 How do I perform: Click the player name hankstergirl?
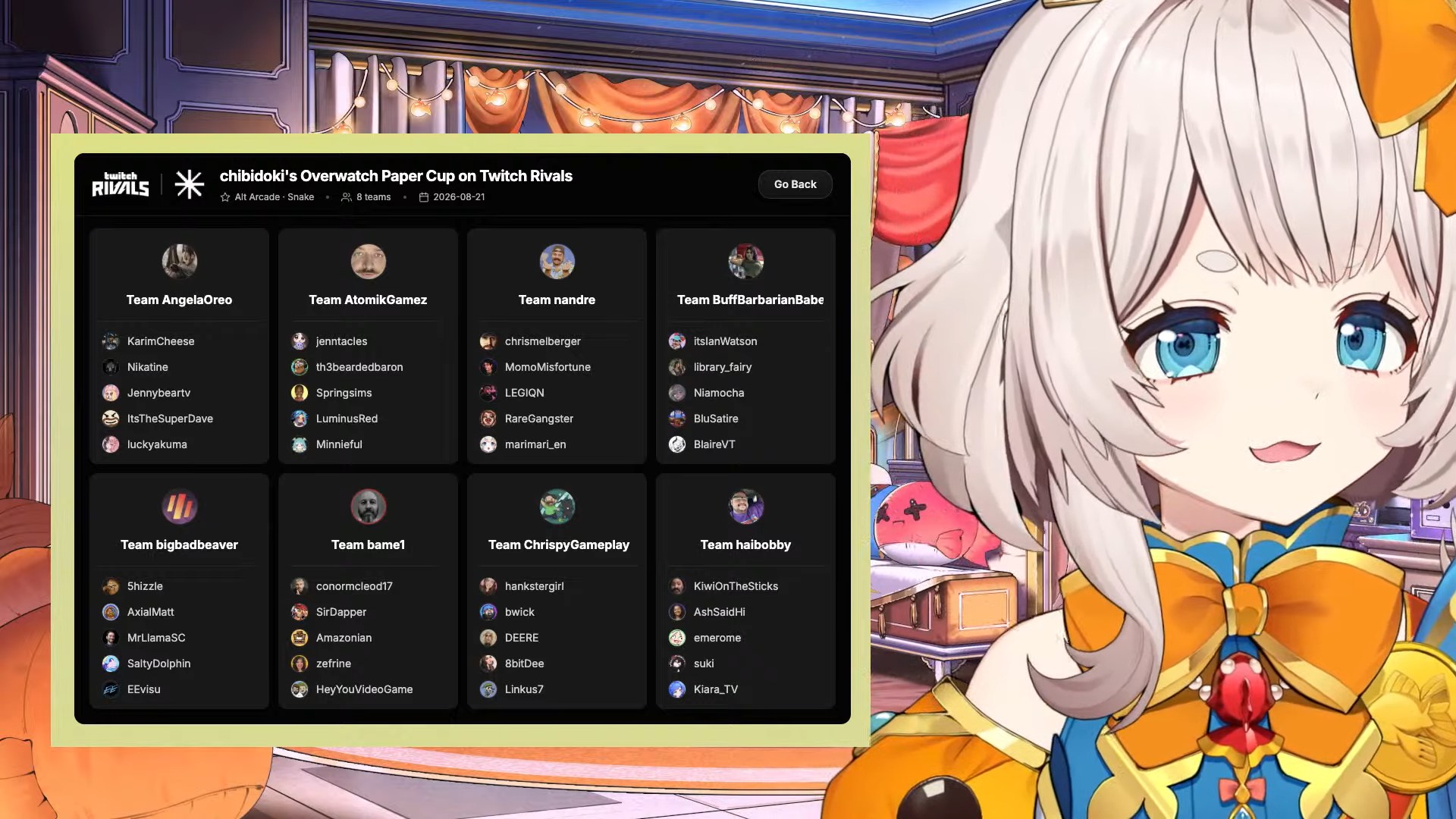(535, 586)
